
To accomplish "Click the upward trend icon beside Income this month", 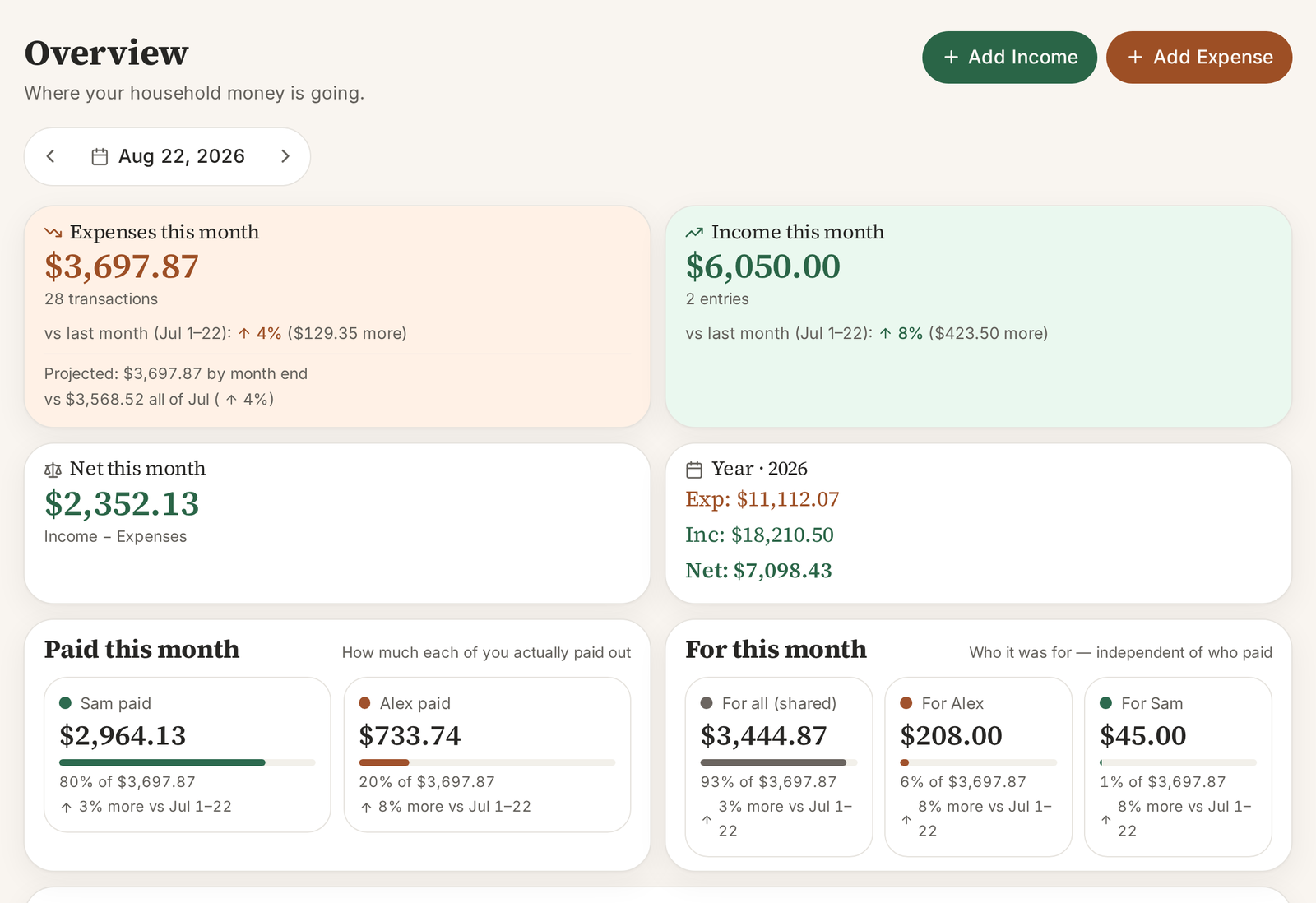I will 695,233.
